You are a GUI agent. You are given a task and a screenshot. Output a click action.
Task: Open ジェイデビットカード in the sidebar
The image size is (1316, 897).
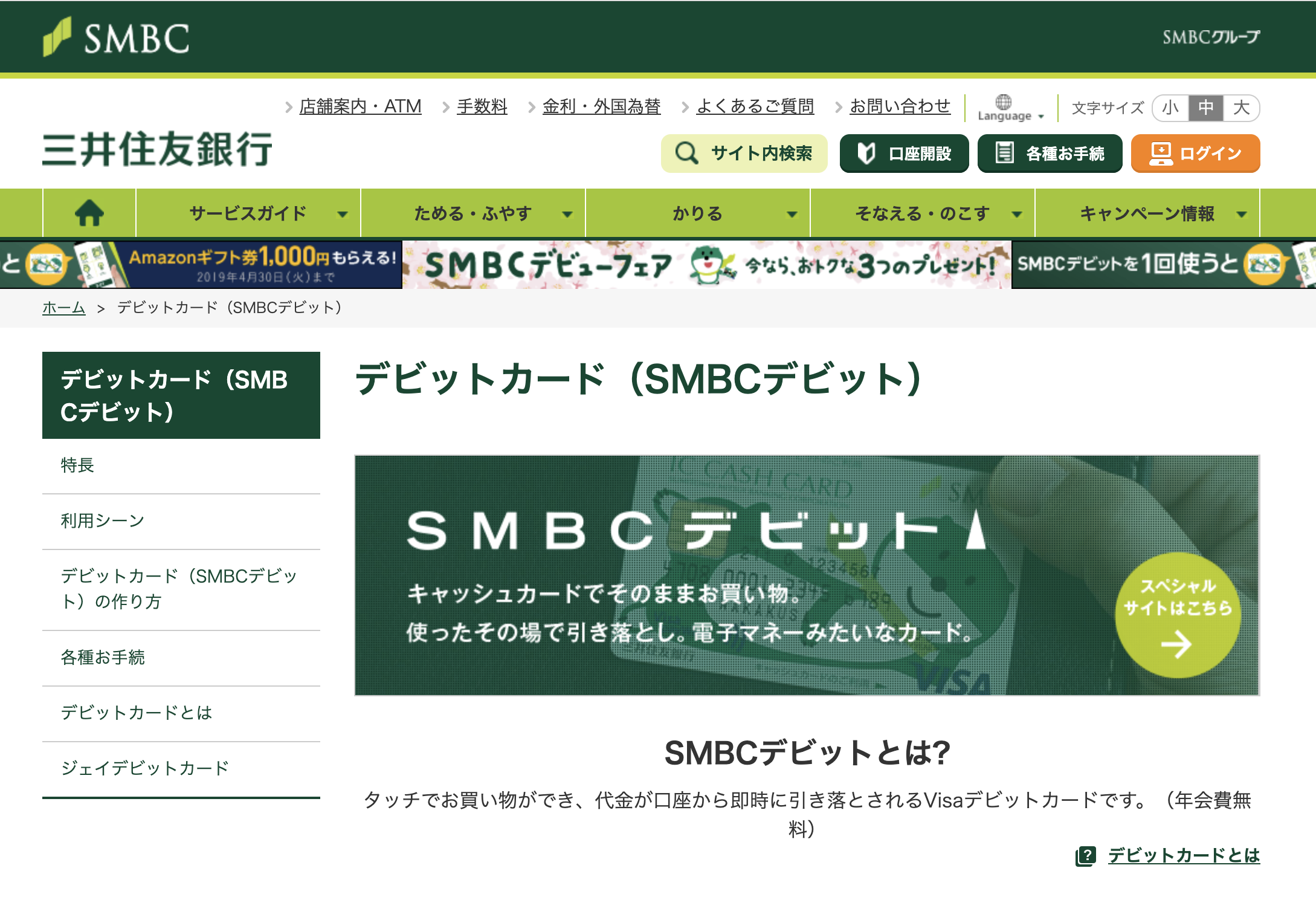pyautogui.click(x=181, y=769)
